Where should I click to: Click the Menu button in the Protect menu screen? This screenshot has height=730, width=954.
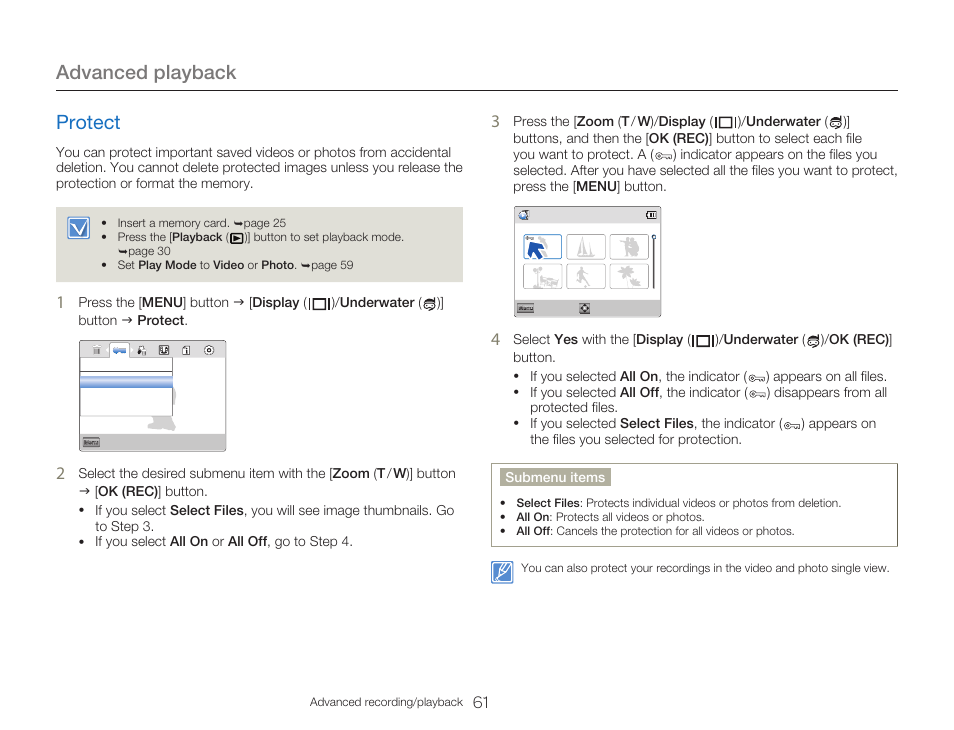click(91, 442)
